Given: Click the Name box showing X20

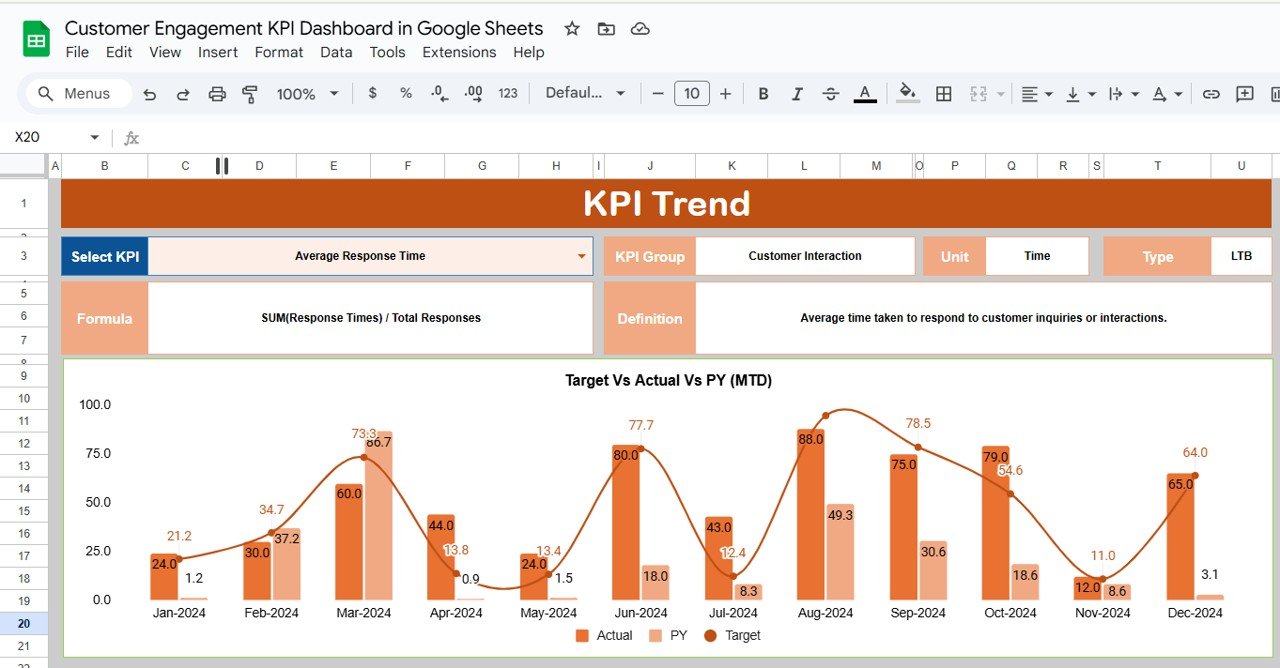Looking at the screenshot, I should click(45, 137).
